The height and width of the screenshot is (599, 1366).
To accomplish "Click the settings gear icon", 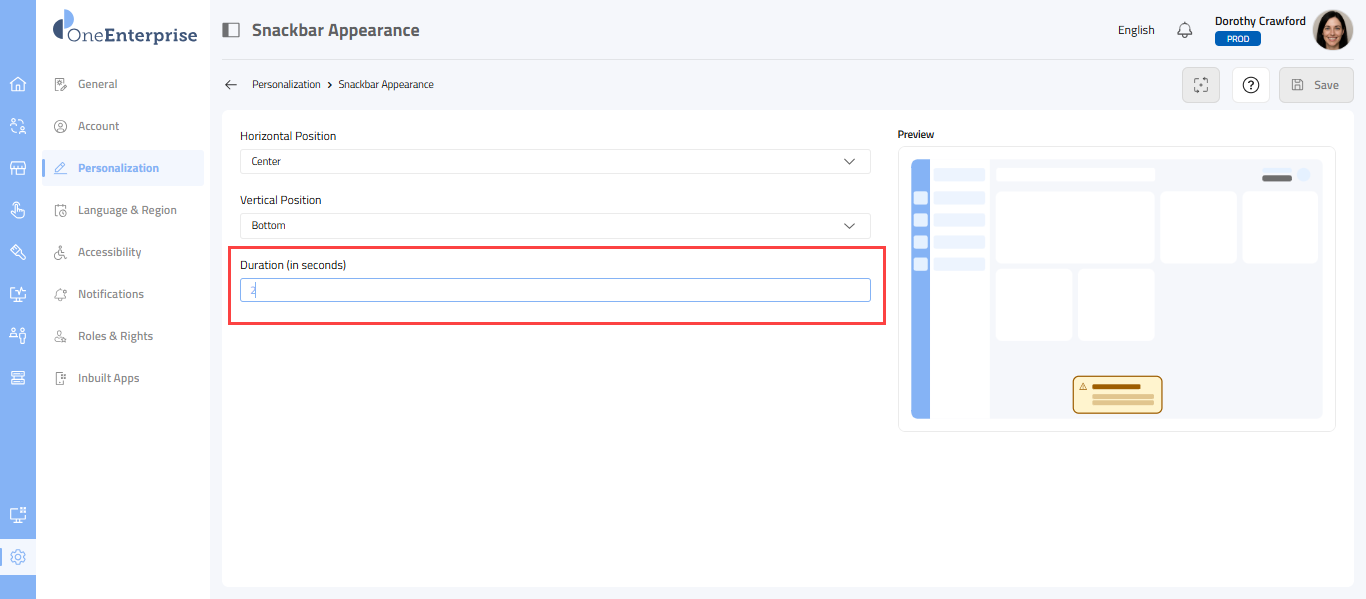I will click(x=18, y=557).
